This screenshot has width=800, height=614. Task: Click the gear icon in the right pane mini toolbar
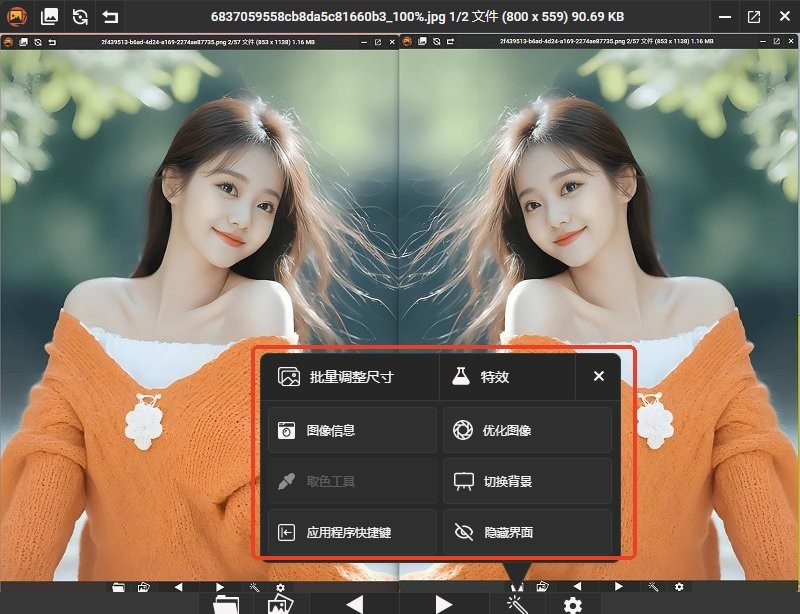tap(680, 587)
